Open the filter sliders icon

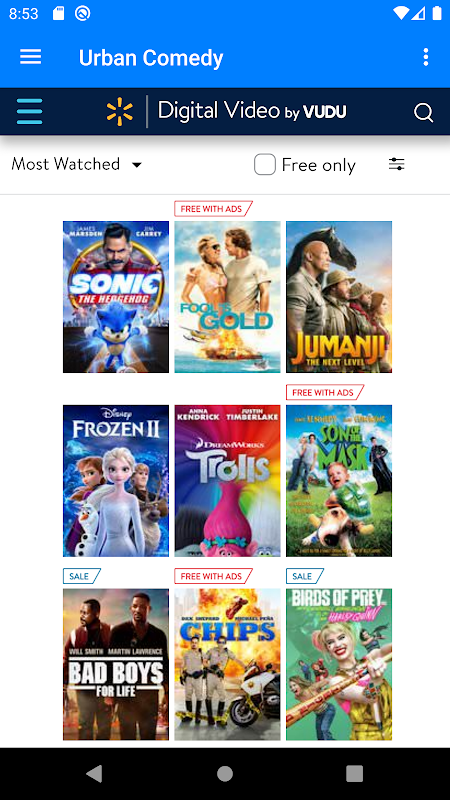(396, 164)
